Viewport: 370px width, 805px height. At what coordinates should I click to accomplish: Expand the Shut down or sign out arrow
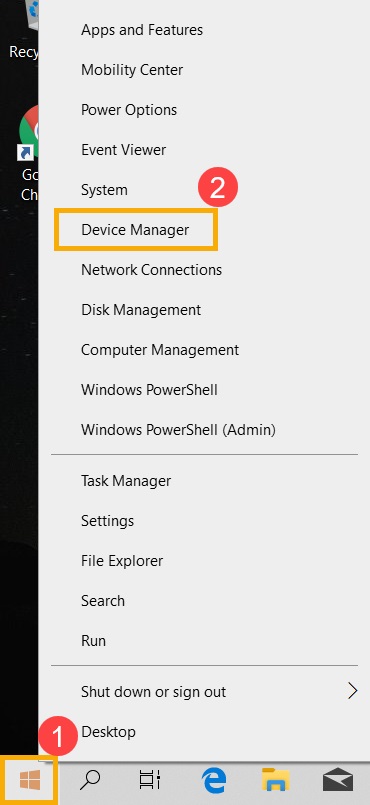point(352,691)
